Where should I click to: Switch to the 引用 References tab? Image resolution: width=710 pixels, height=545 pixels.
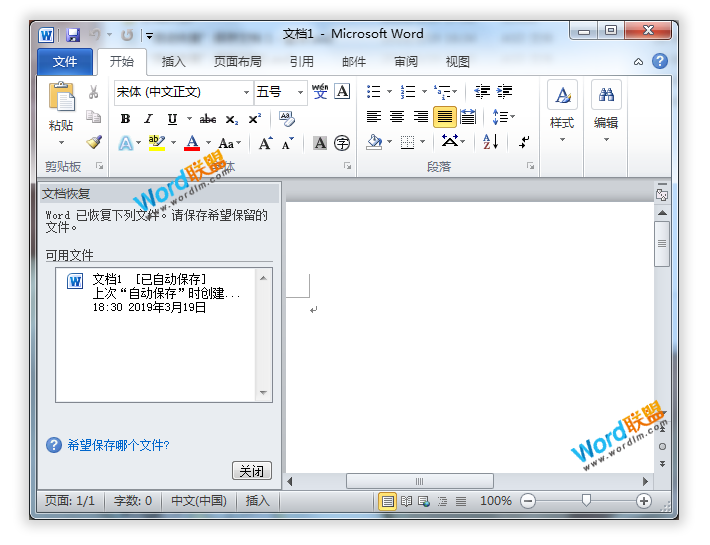(302, 62)
